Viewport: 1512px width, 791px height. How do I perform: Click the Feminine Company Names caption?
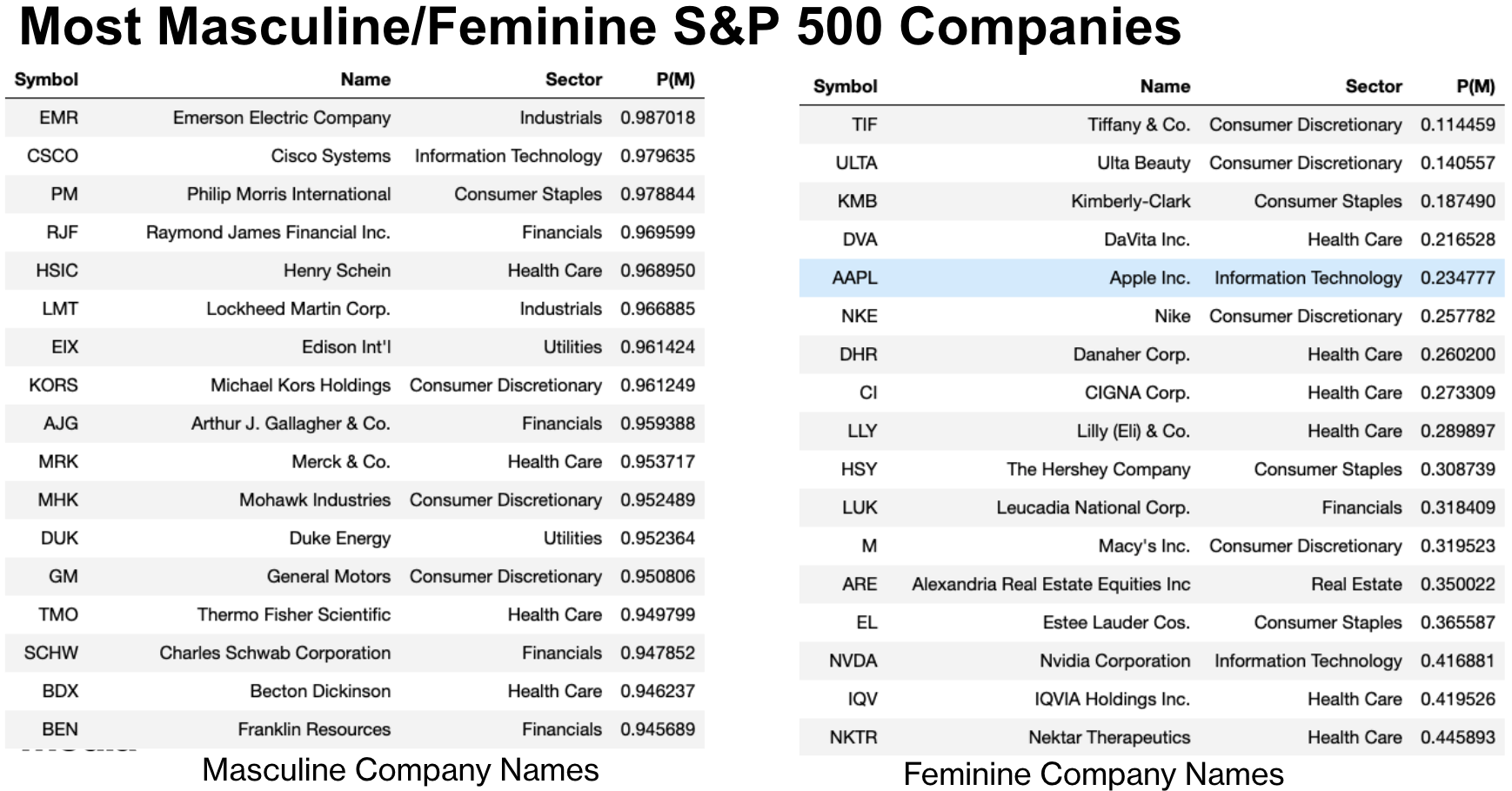point(1094,774)
